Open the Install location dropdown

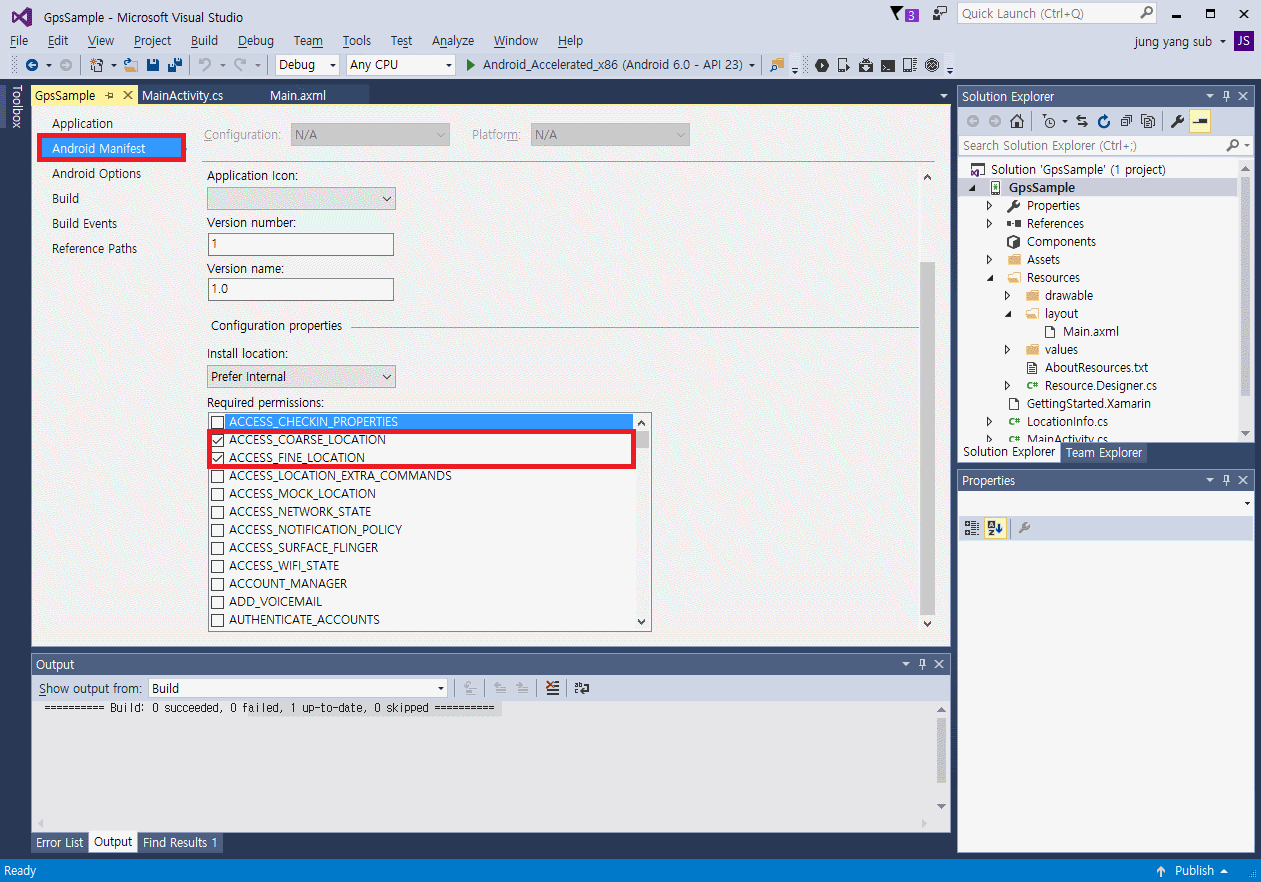pyautogui.click(x=301, y=376)
